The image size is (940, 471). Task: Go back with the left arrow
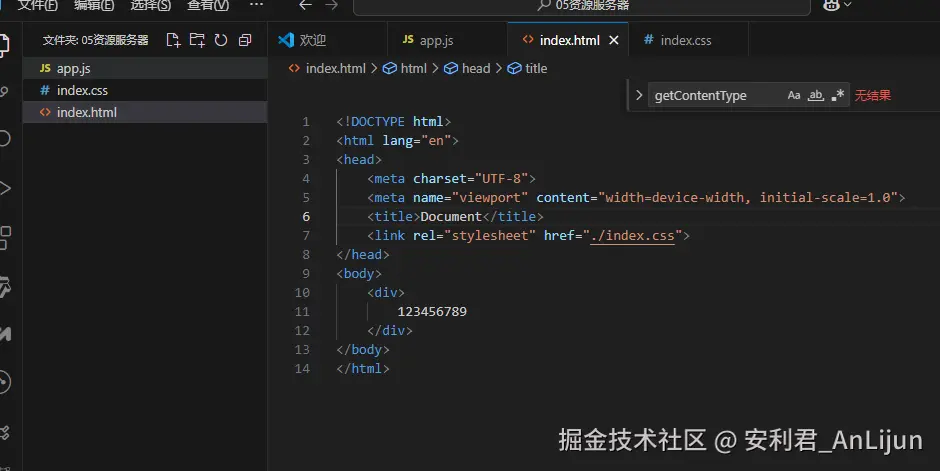point(306,5)
